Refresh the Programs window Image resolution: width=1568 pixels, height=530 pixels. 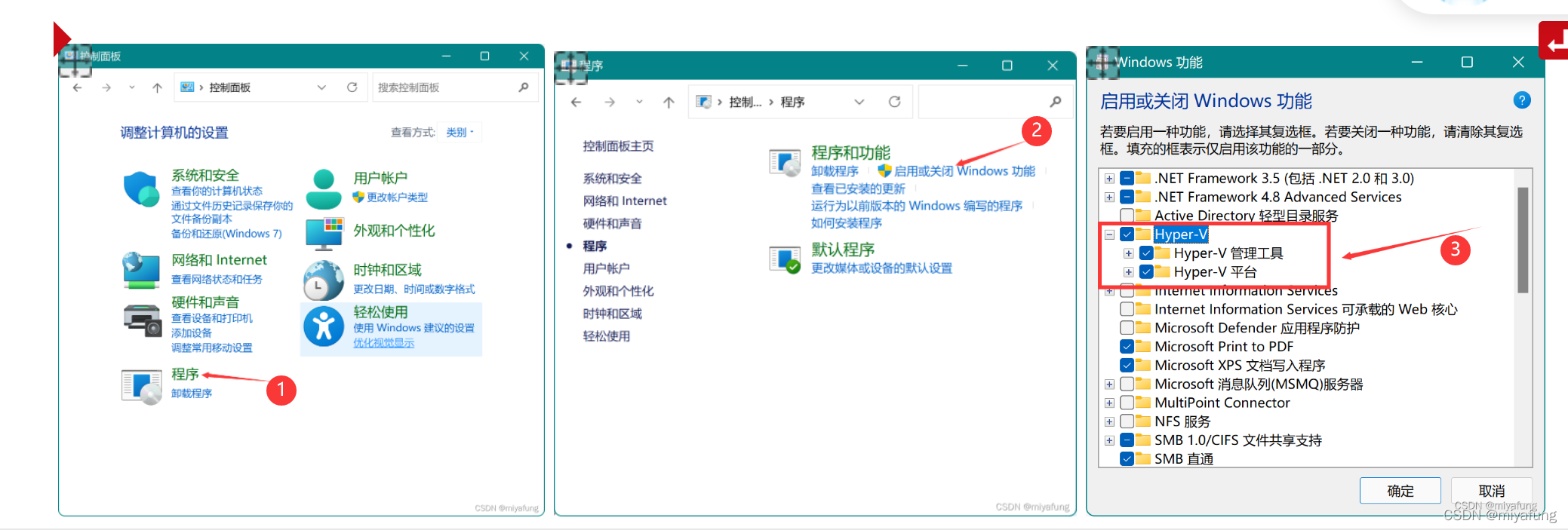click(894, 102)
